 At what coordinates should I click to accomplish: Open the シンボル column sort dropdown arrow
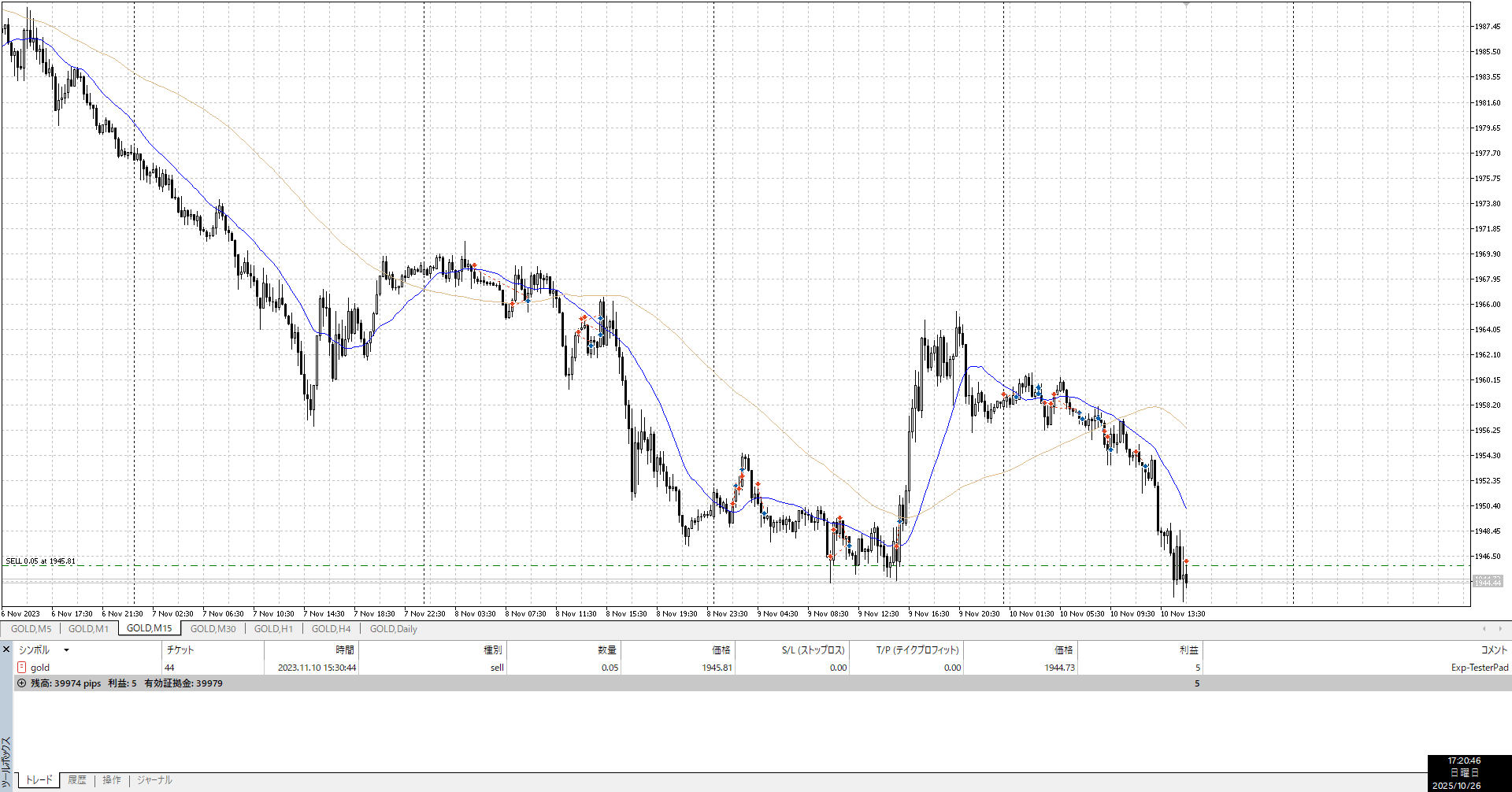point(66,650)
